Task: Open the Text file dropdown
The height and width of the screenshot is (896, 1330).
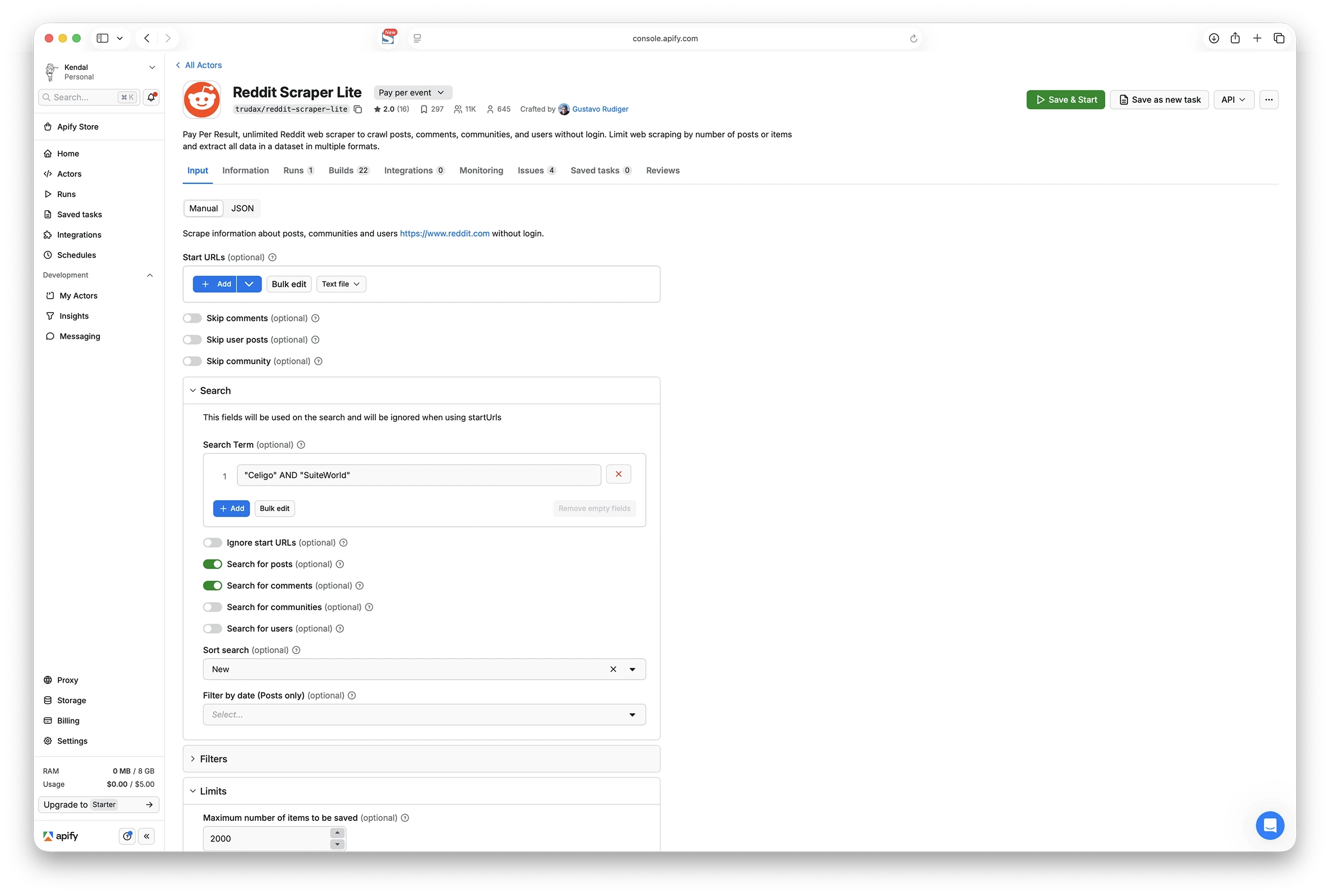Action: [x=341, y=284]
